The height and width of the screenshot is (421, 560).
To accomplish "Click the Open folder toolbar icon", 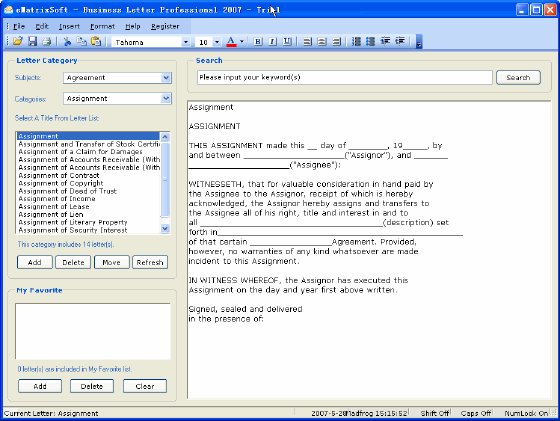I will tap(18, 41).
